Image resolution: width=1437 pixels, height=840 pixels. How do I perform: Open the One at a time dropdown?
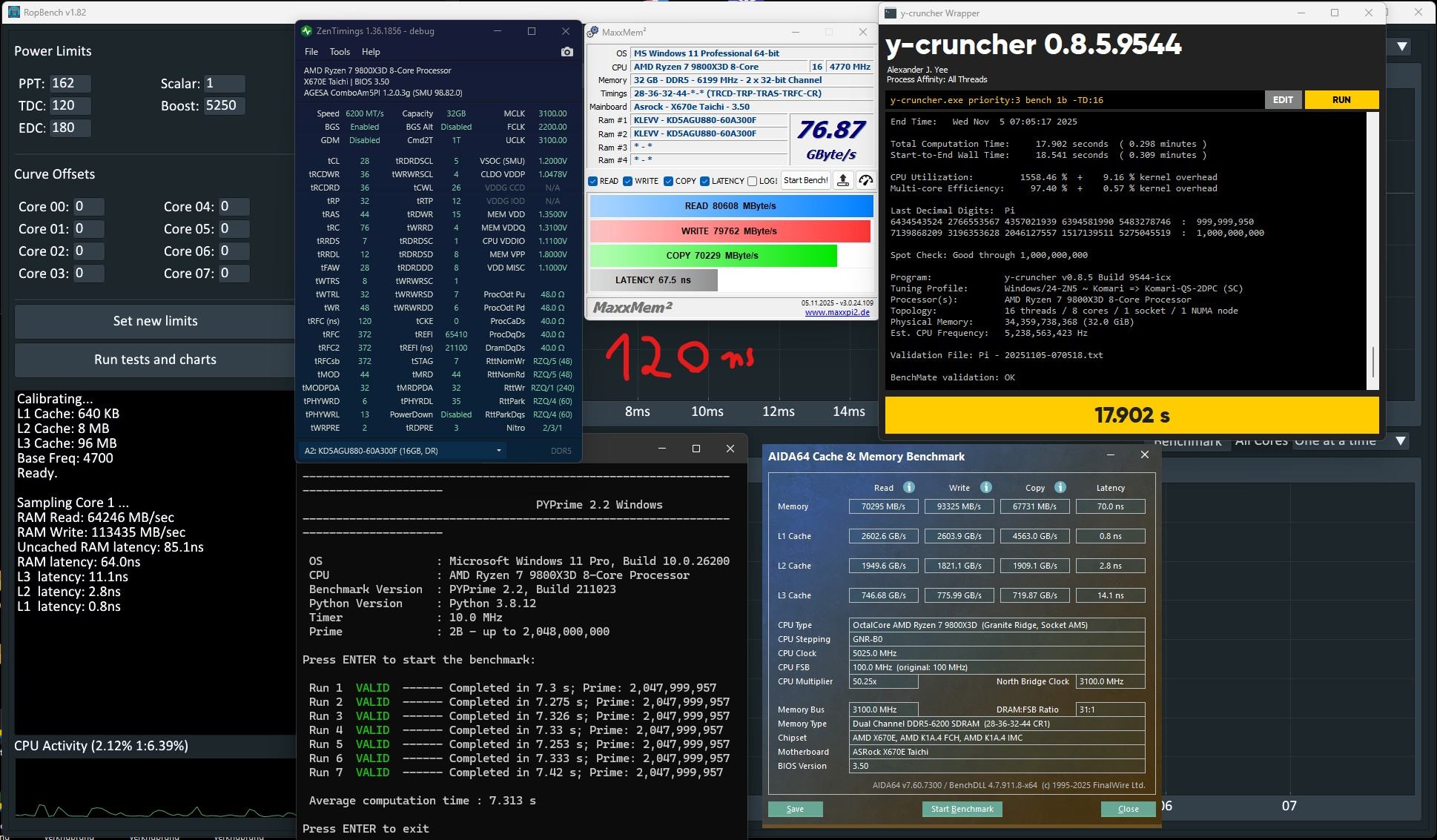click(1400, 441)
